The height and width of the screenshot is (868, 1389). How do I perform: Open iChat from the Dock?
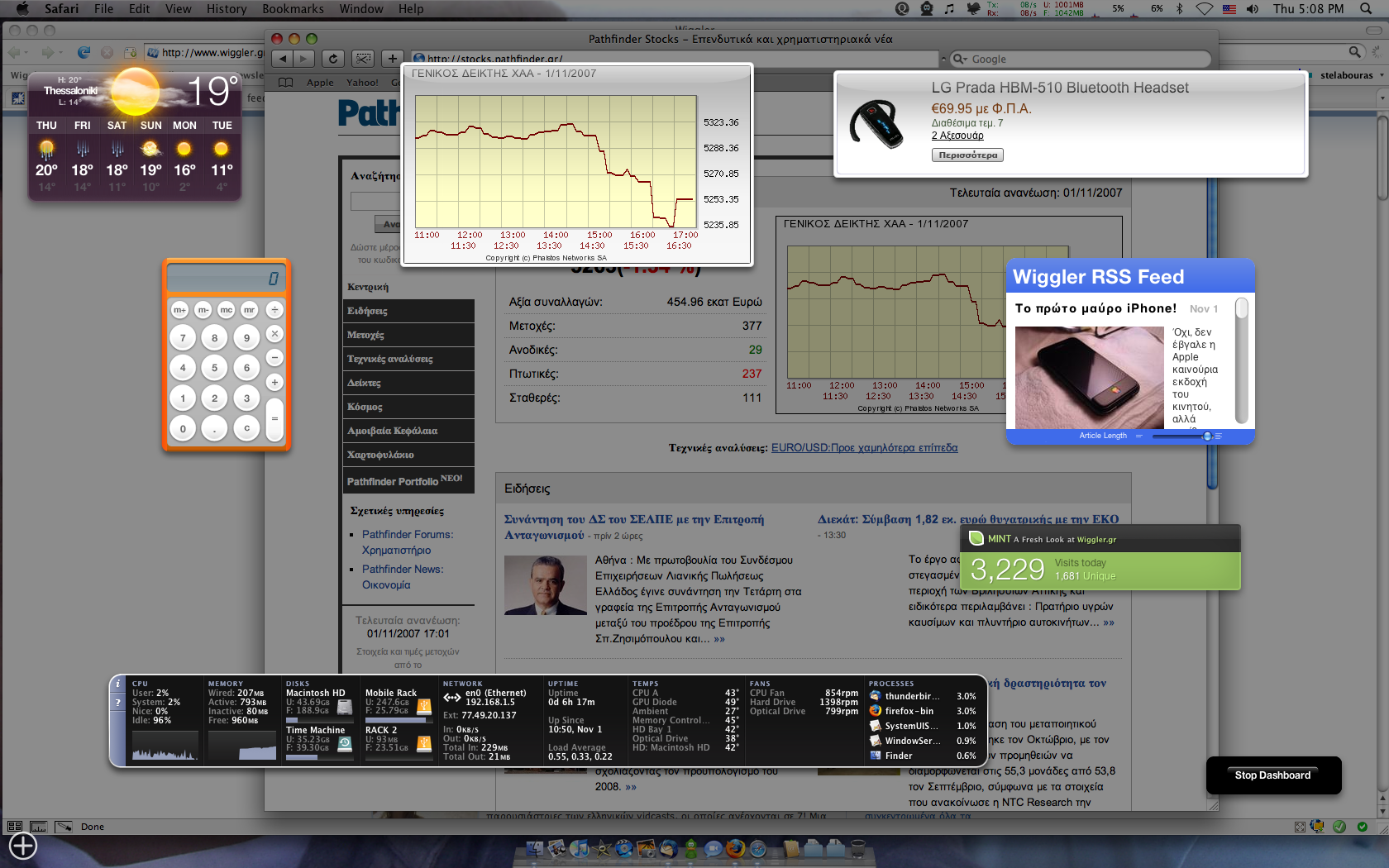pyautogui.click(x=713, y=849)
